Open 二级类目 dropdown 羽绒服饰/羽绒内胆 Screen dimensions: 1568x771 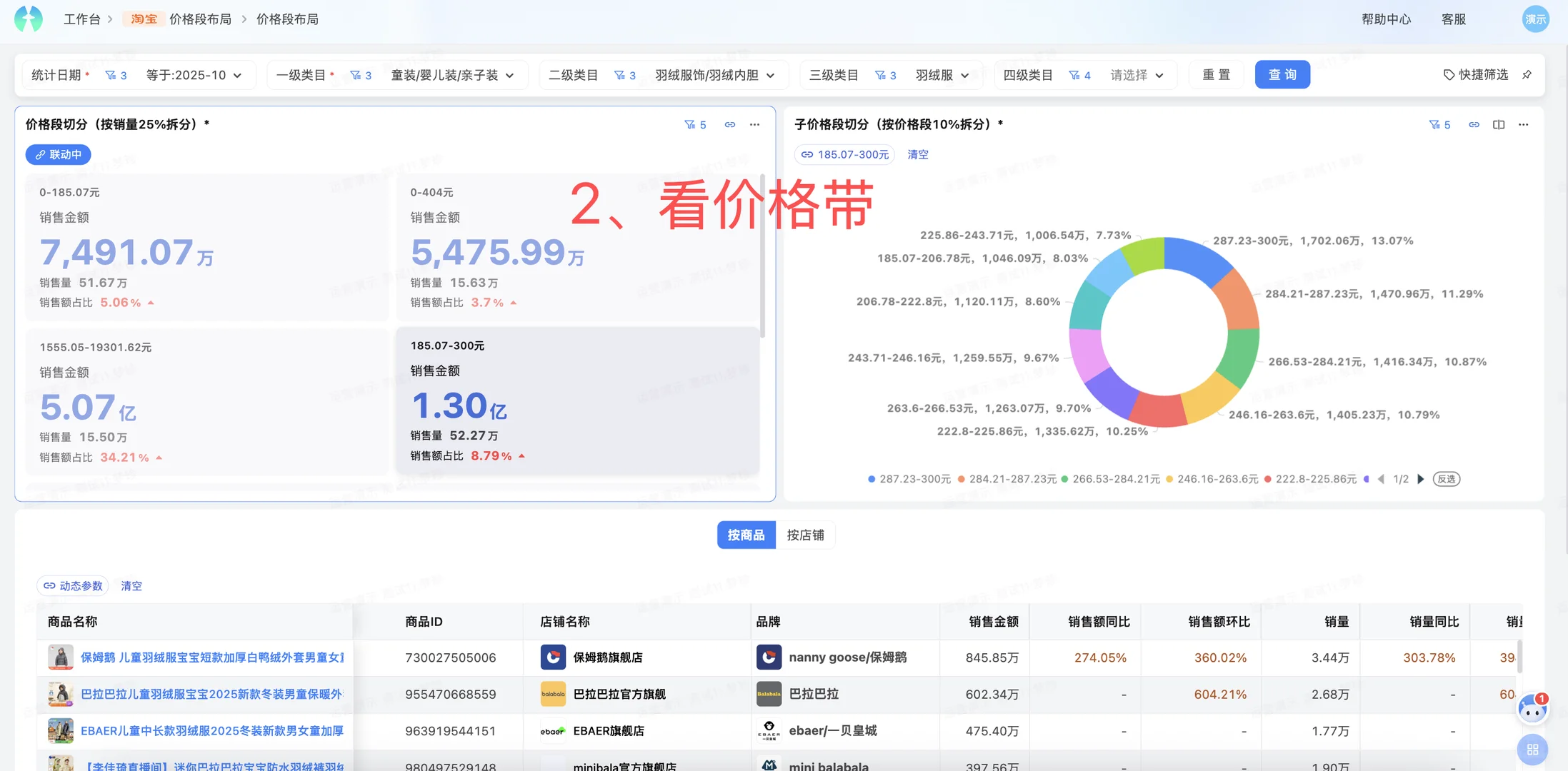[715, 75]
